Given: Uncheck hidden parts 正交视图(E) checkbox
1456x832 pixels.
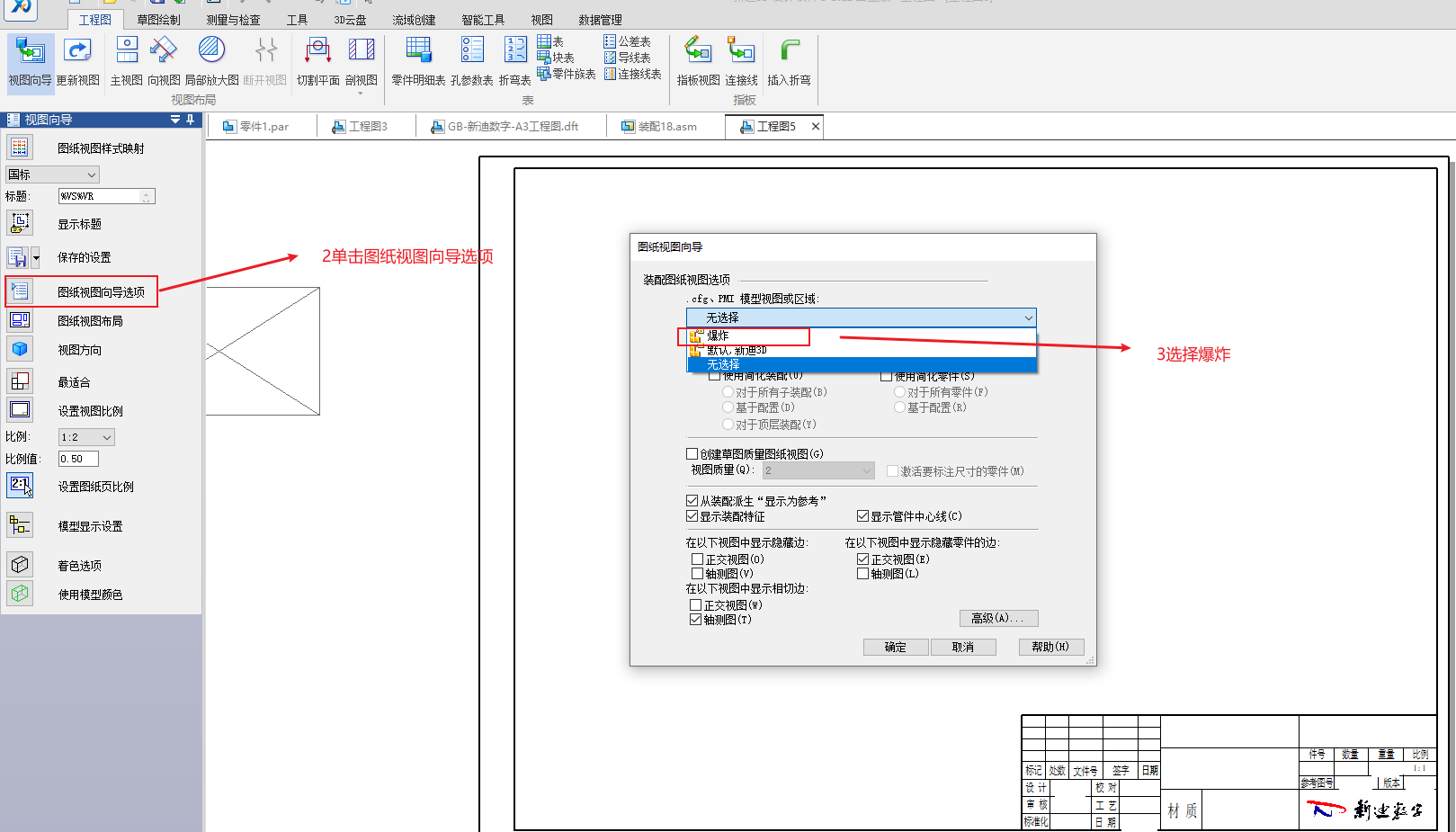Looking at the screenshot, I should pos(863,559).
